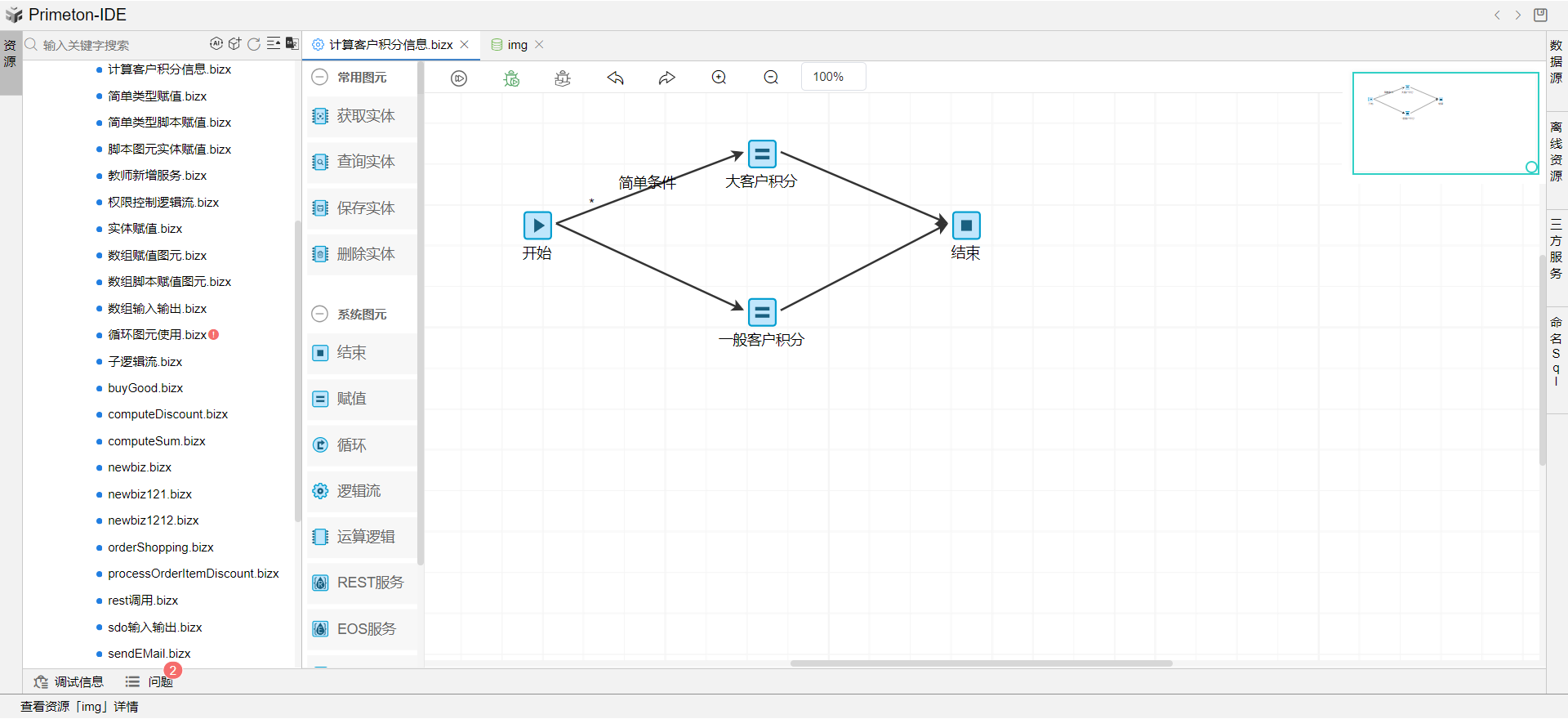Screen dimensions: 1568x719
Task: Collapse the 系统图元 palette section
Action: 320,315
